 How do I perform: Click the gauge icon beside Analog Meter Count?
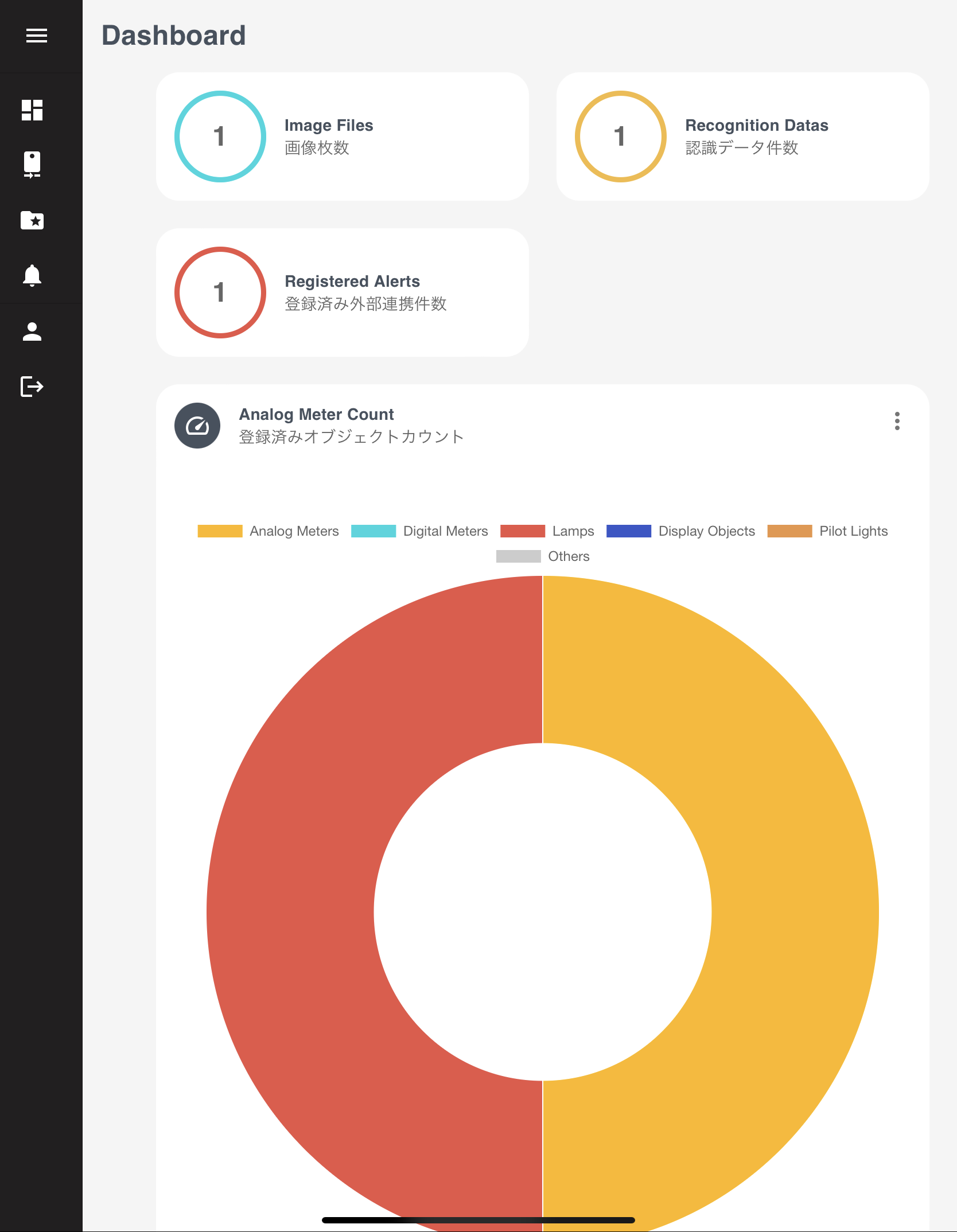coord(197,426)
